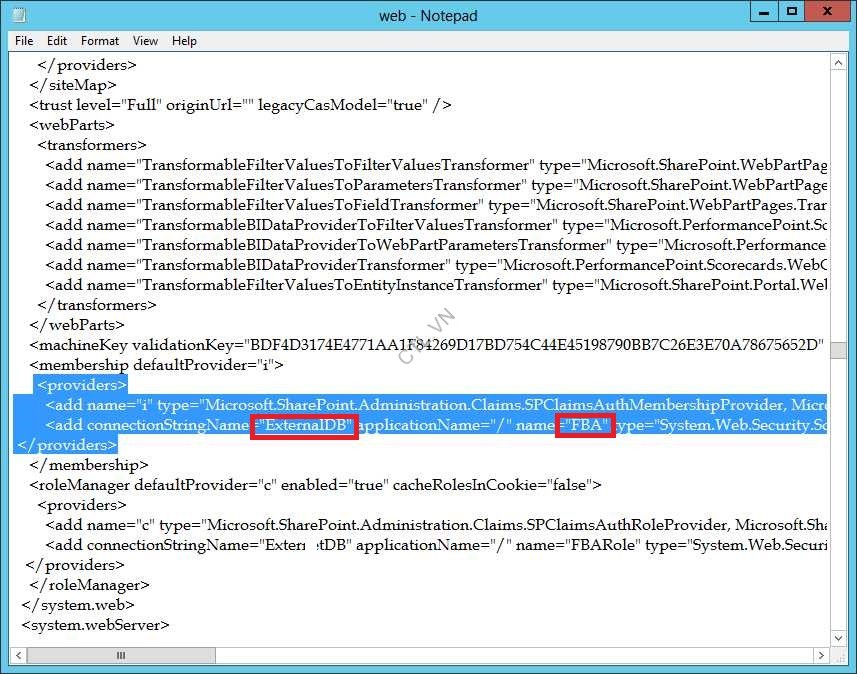Open the Edit menu
857x674 pixels.
tap(57, 41)
